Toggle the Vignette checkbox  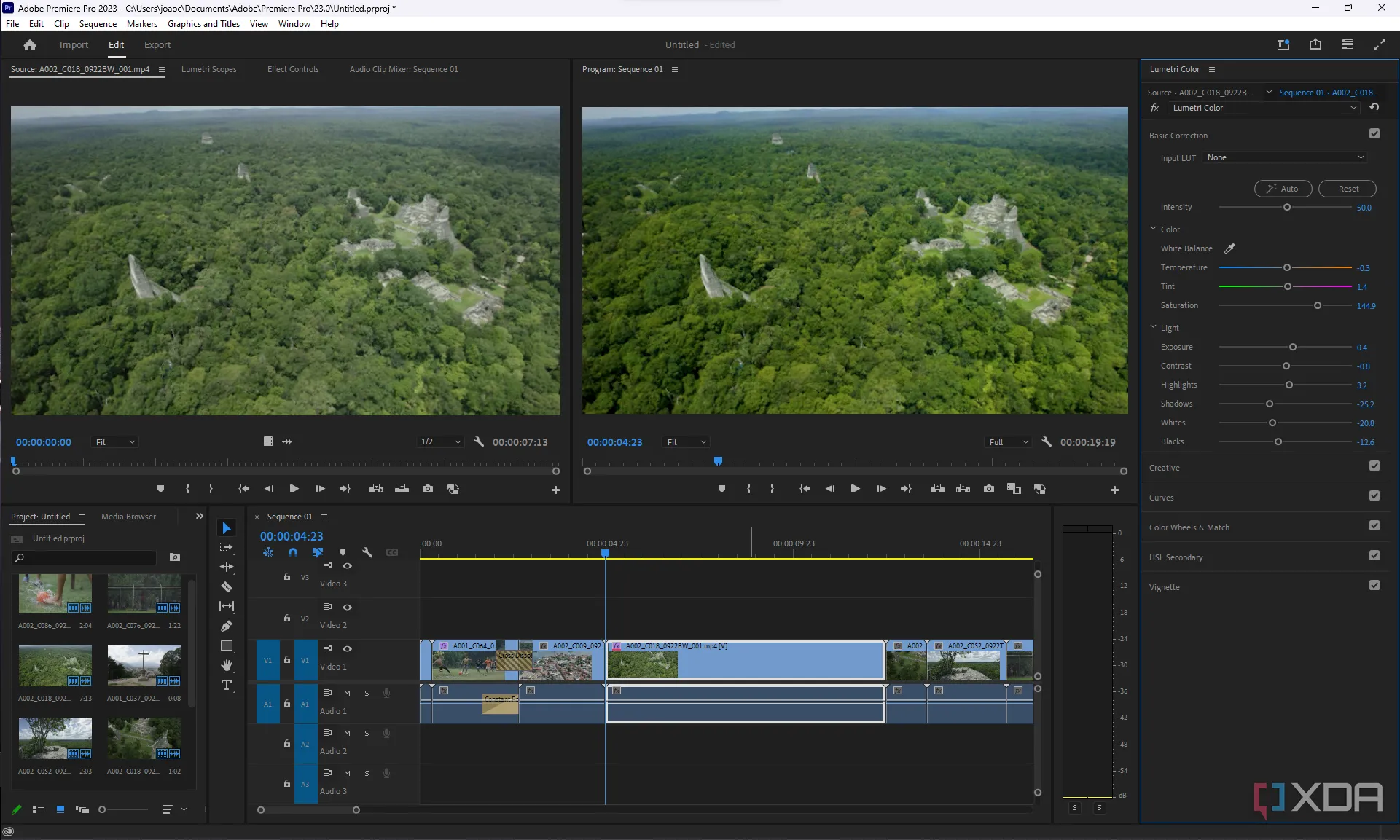coord(1374,585)
